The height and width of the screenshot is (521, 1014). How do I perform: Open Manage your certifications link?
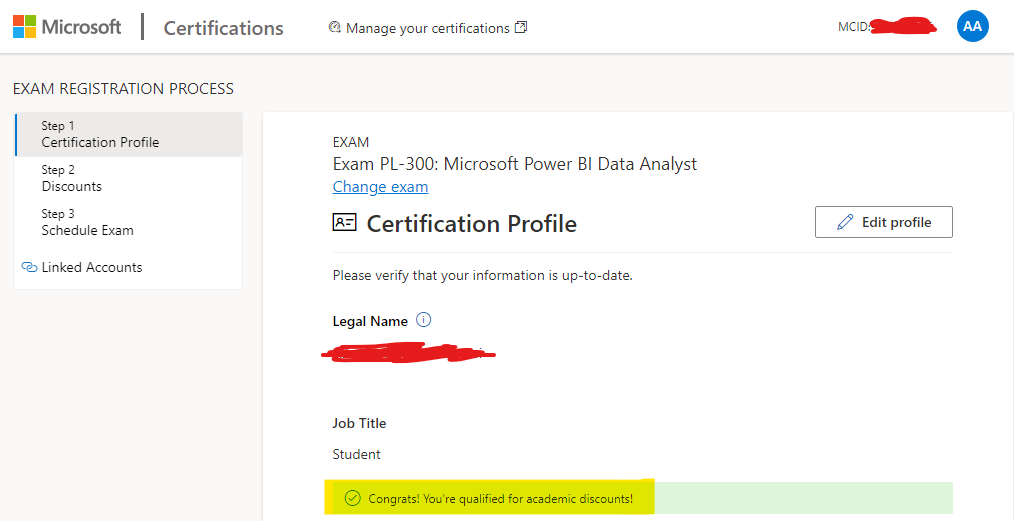[427, 28]
